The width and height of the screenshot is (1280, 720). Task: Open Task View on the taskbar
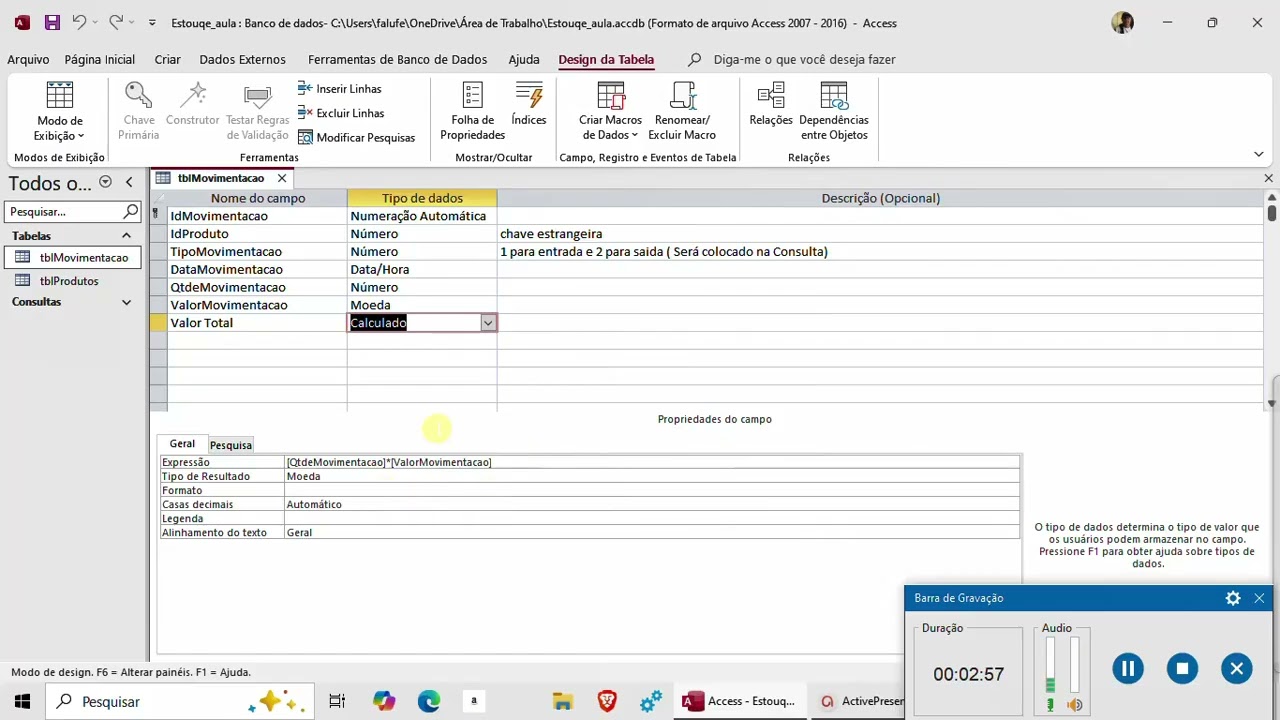[x=337, y=701]
